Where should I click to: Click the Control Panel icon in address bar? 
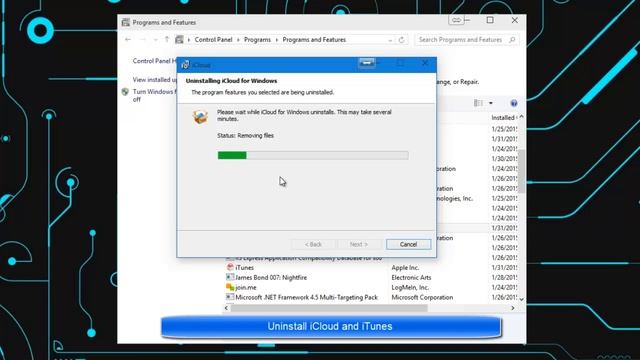pos(179,40)
